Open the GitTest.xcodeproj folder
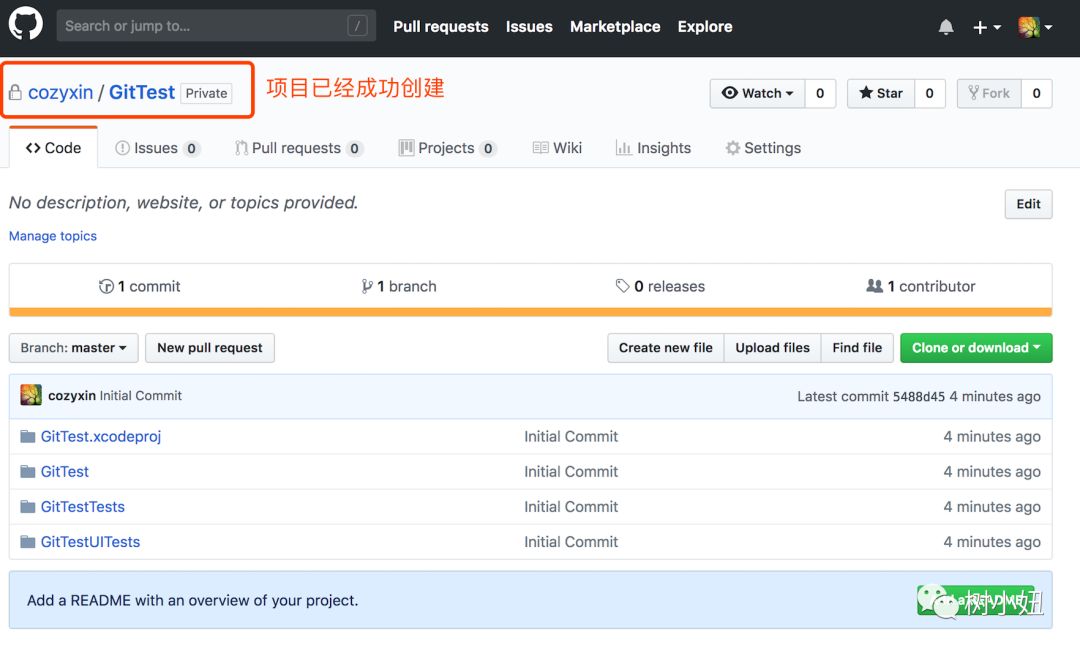The height and width of the screenshot is (651, 1080). click(101, 436)
